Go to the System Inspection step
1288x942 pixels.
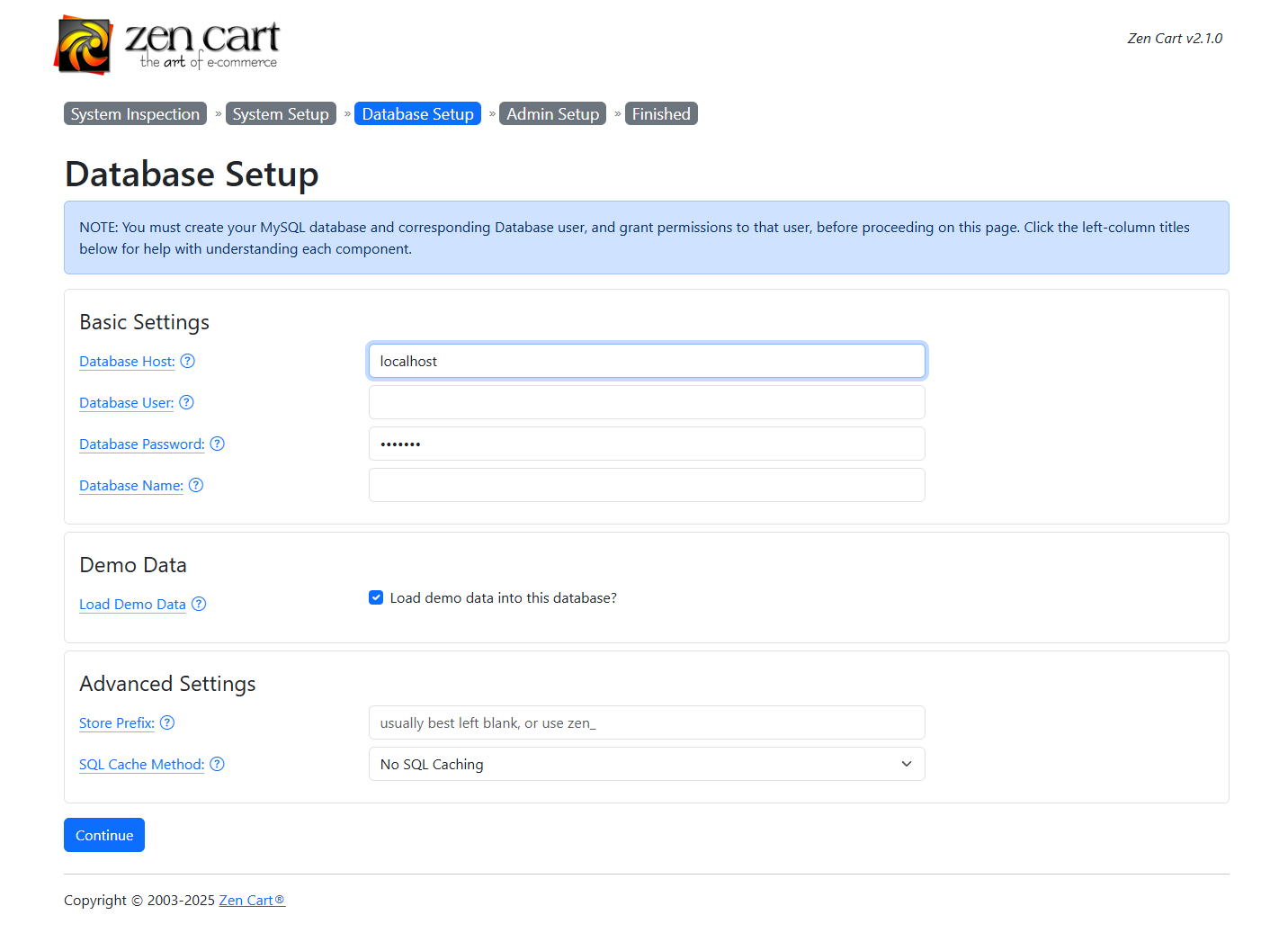click(x=135, y=113)
